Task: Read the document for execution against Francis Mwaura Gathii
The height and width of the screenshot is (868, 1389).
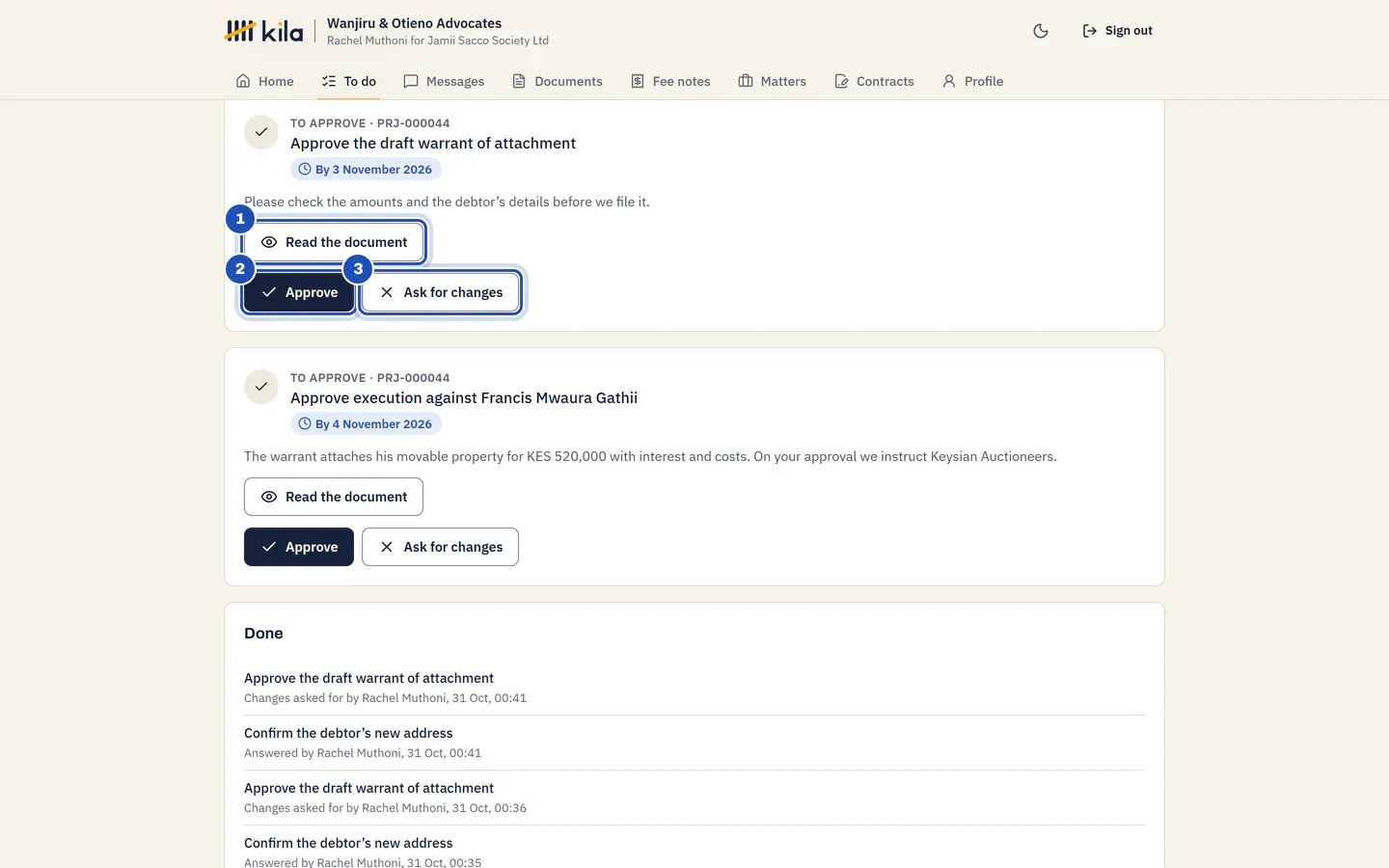Action: pos(334,497)
